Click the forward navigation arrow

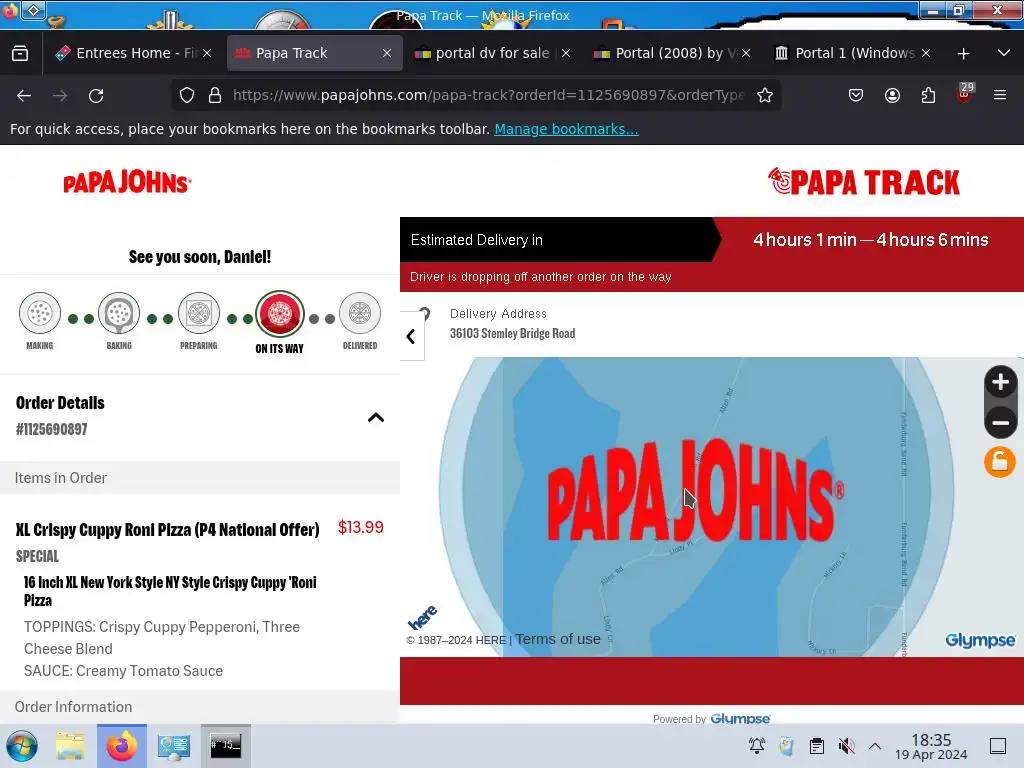point(60,96)
